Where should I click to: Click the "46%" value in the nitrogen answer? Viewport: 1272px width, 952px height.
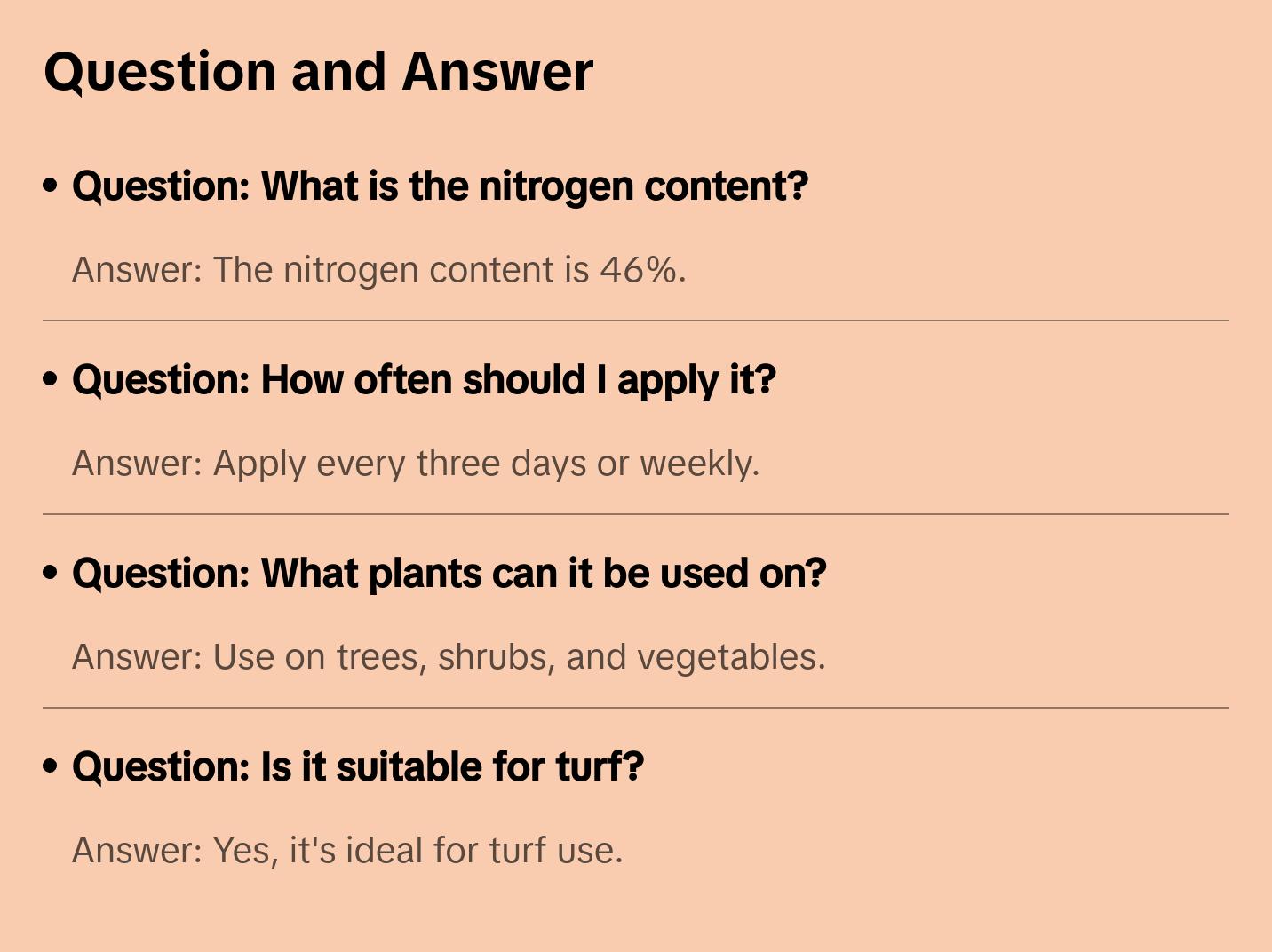coord(638,270)
